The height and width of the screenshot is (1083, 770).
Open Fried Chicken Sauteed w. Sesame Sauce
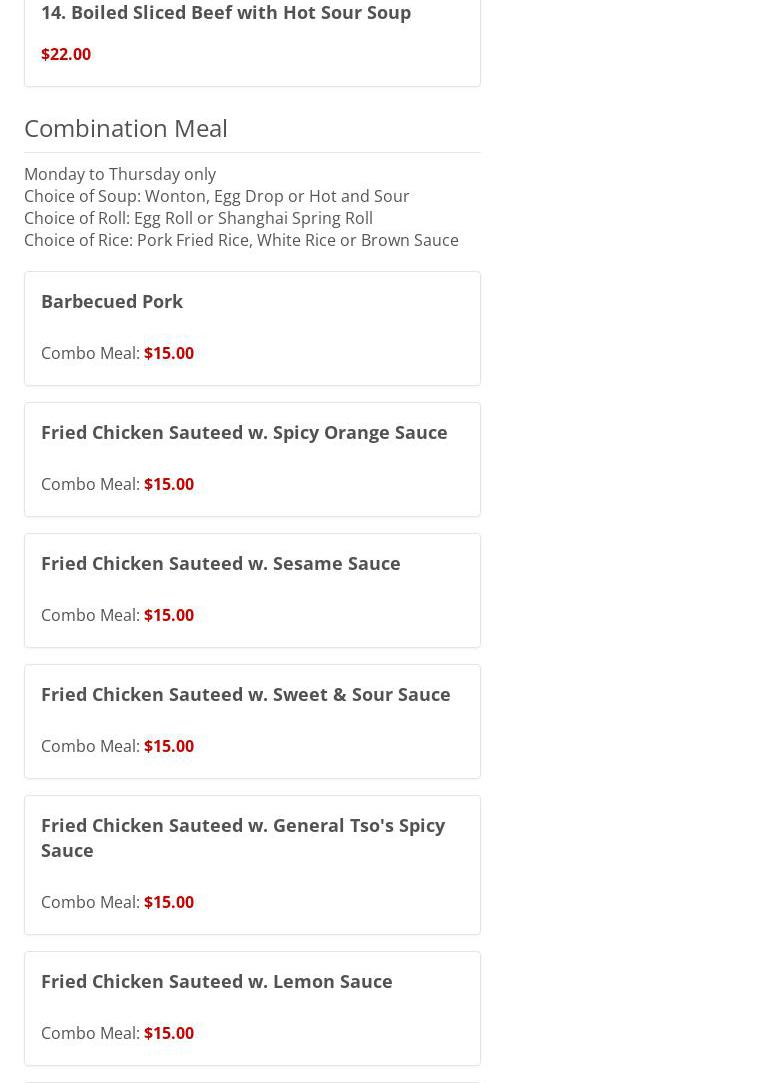[x=221, y=563]
